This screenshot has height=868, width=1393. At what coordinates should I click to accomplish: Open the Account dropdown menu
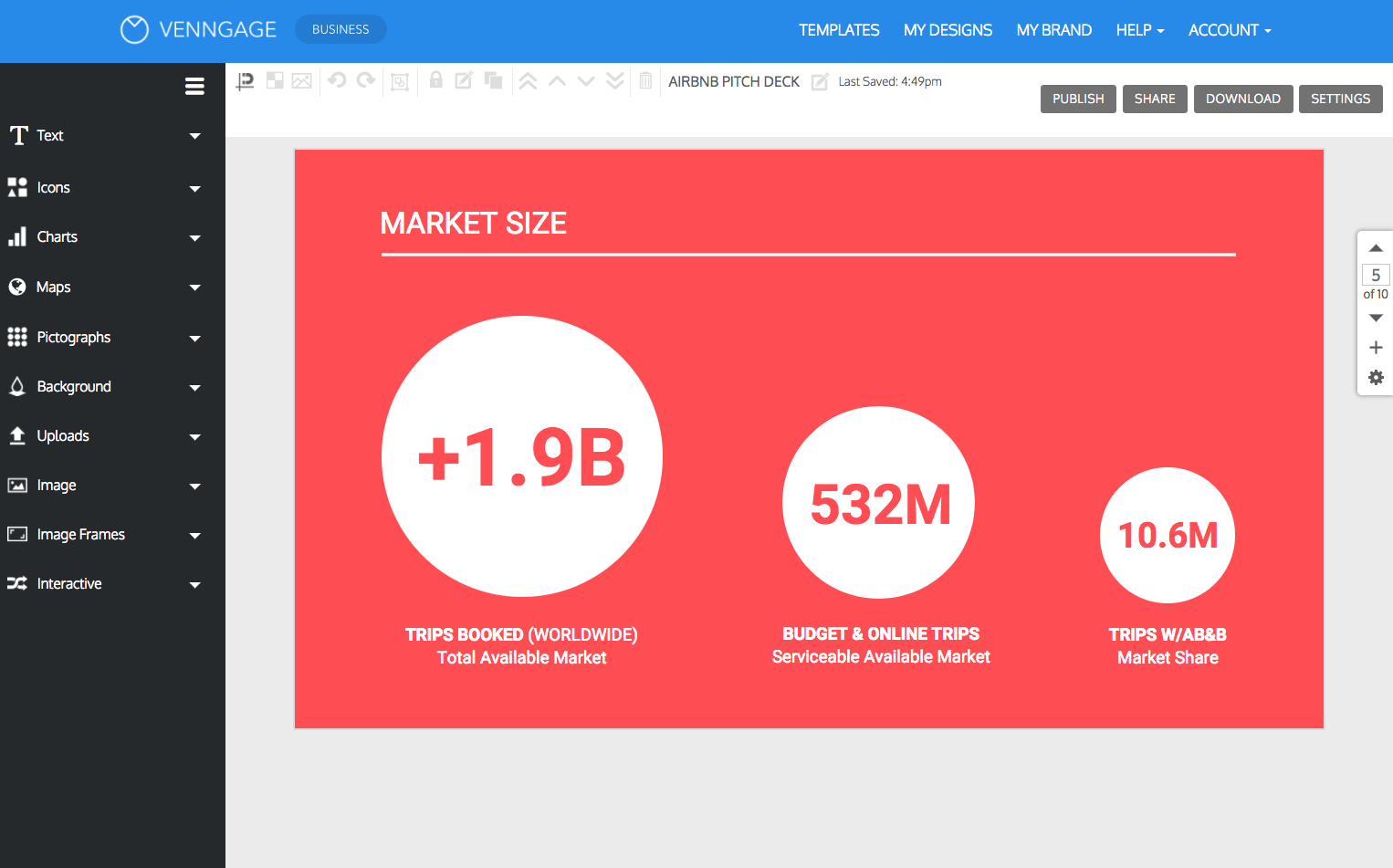point(1230,30)
